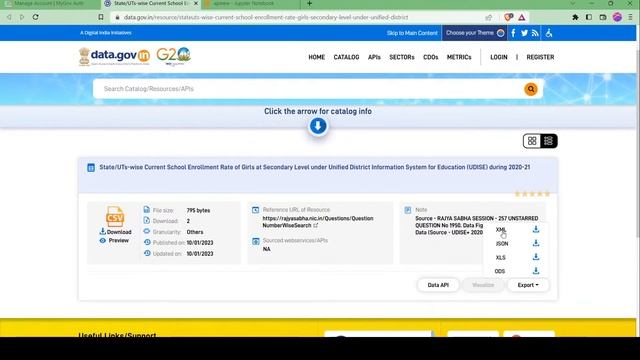Viewport: 640px width, 360px height.
Task: Click the browser address bar URL
Action: click(x=266, y=17)
